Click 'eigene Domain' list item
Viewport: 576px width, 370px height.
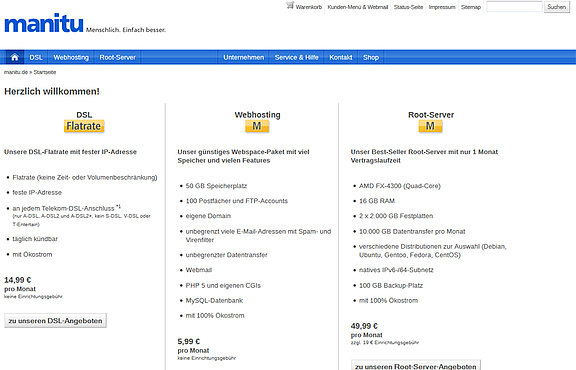(x=208, y=216)
